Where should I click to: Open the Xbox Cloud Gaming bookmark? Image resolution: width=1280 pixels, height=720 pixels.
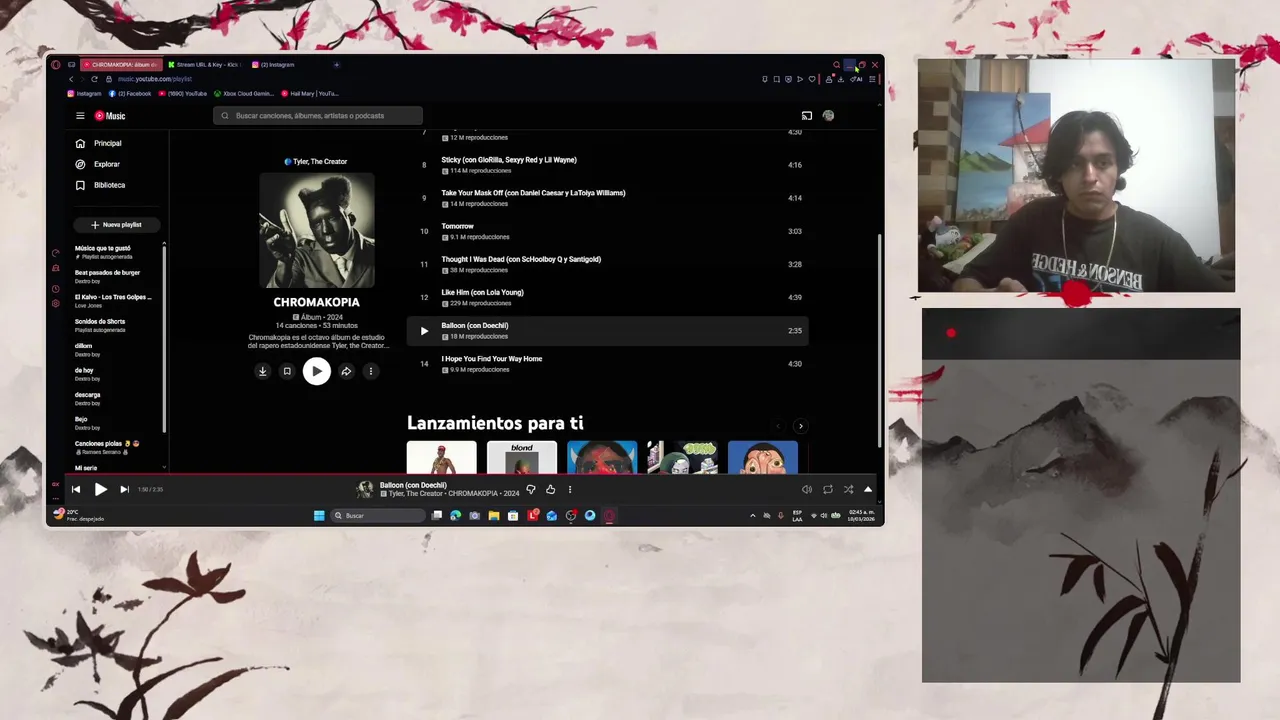tap(244, 94)
